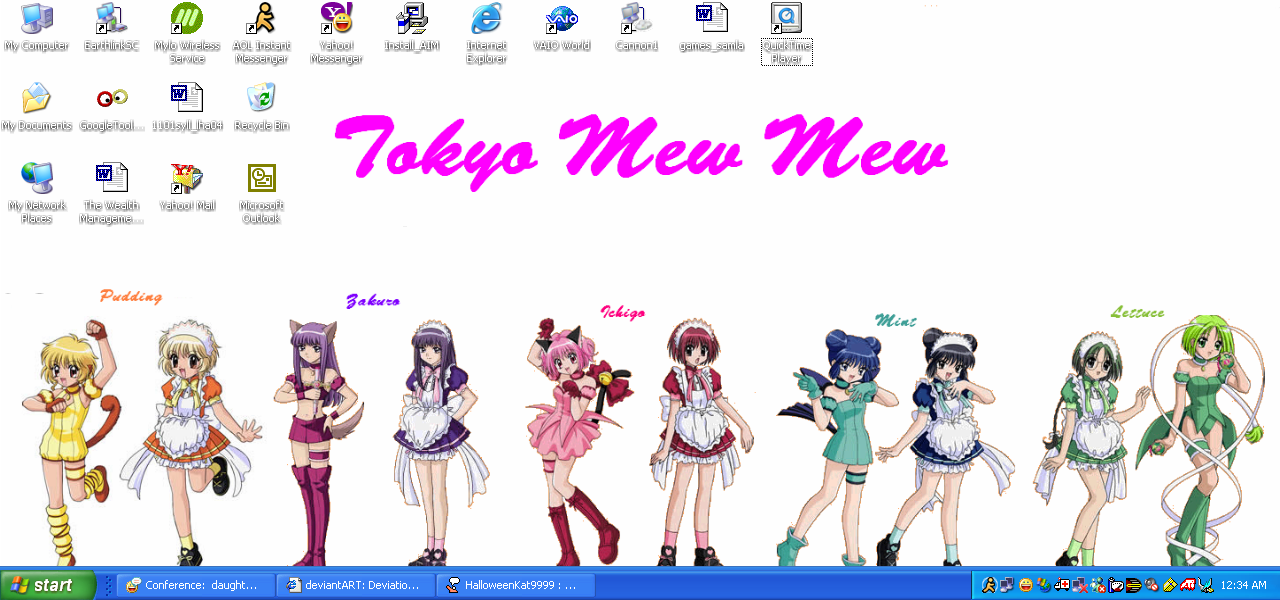Switch to the HalloweenKat9999 chat taskbar window
1280x600 pixels.
coord(517,585)
